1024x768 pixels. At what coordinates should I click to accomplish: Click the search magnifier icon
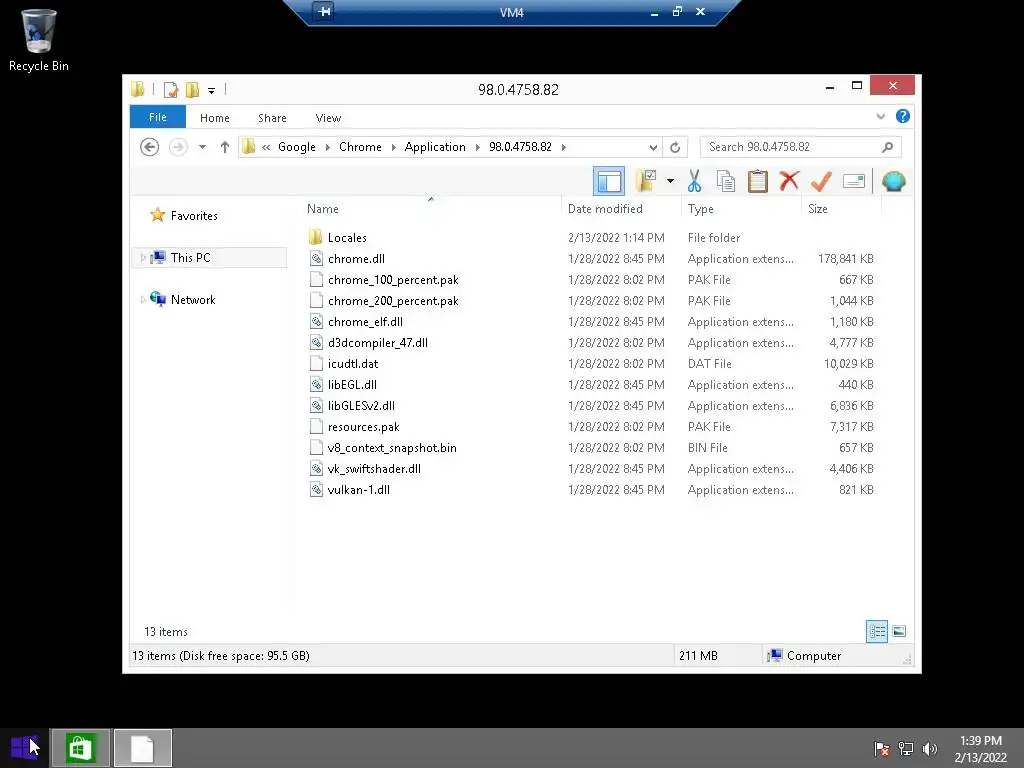tap(887, 147)
